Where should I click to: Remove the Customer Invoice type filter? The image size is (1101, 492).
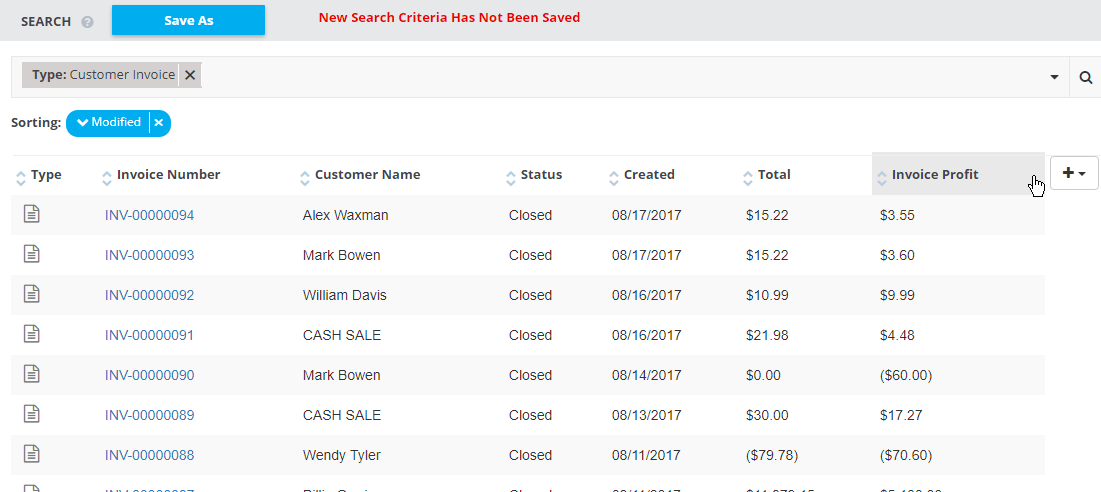click(x=190, y=75)
